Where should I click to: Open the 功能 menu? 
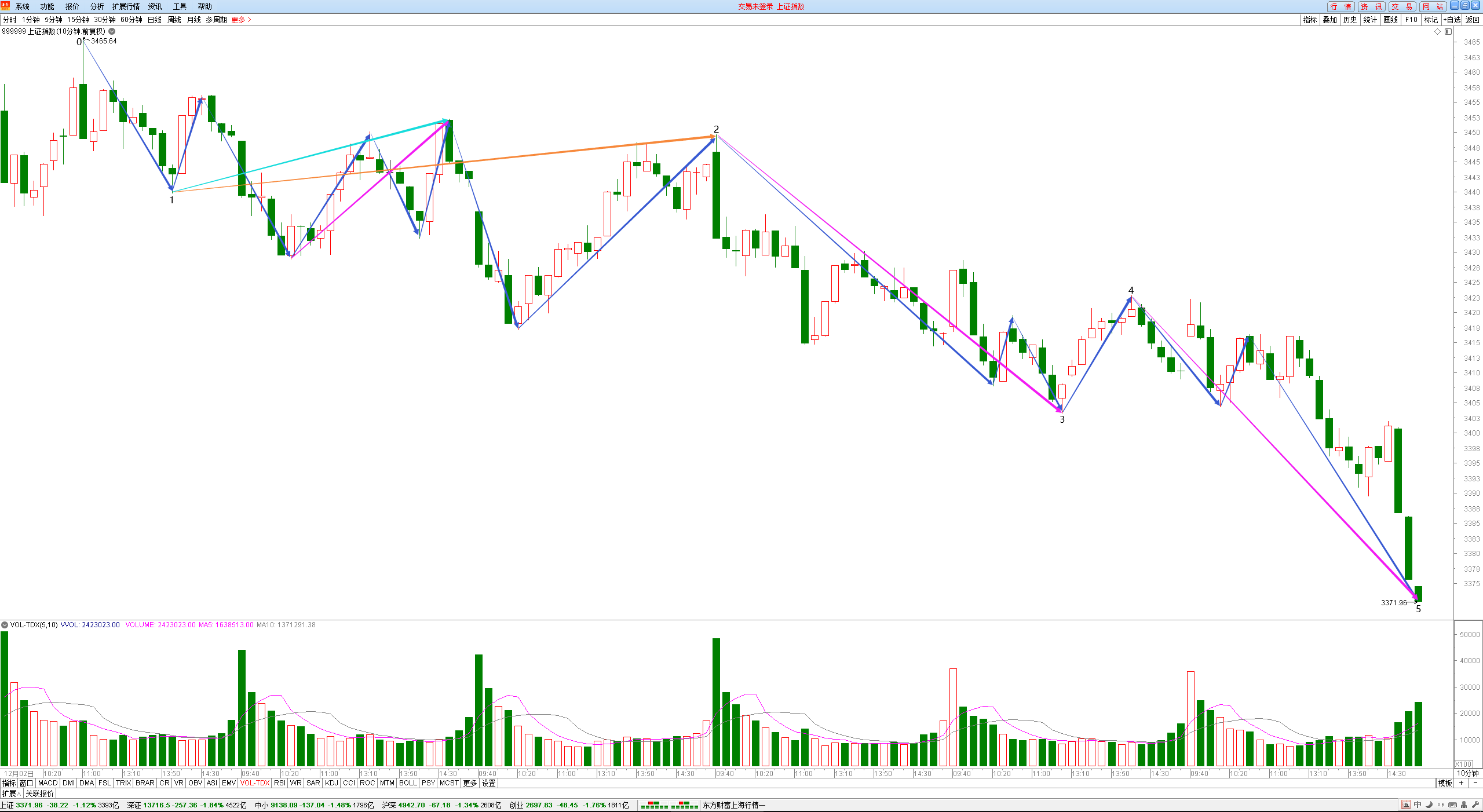(47, 6)
